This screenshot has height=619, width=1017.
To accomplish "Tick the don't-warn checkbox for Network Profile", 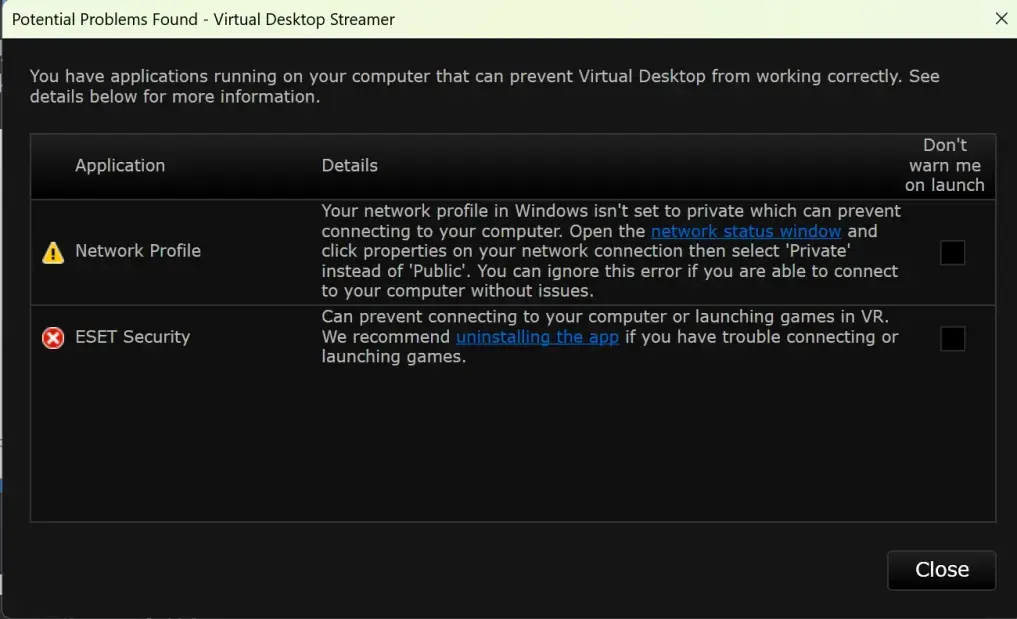I will pos(952,252).
